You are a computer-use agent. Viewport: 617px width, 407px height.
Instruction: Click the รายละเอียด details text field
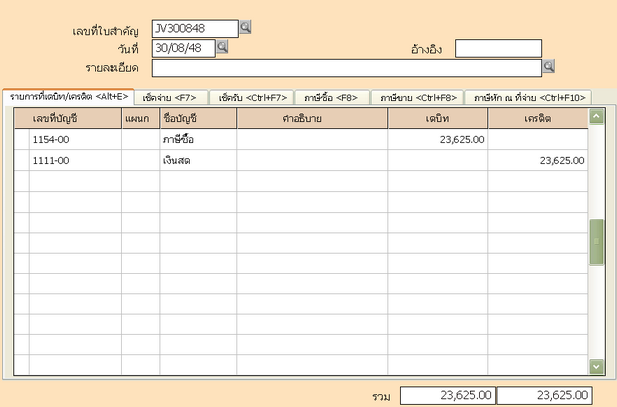tap(346, 68)
